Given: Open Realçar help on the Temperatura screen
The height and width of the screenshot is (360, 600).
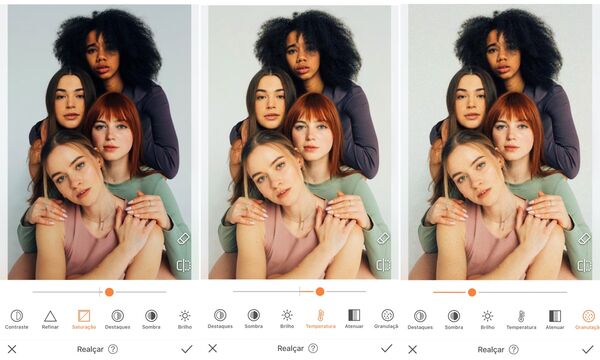Looking at the screenshot, I should (313, 348).
